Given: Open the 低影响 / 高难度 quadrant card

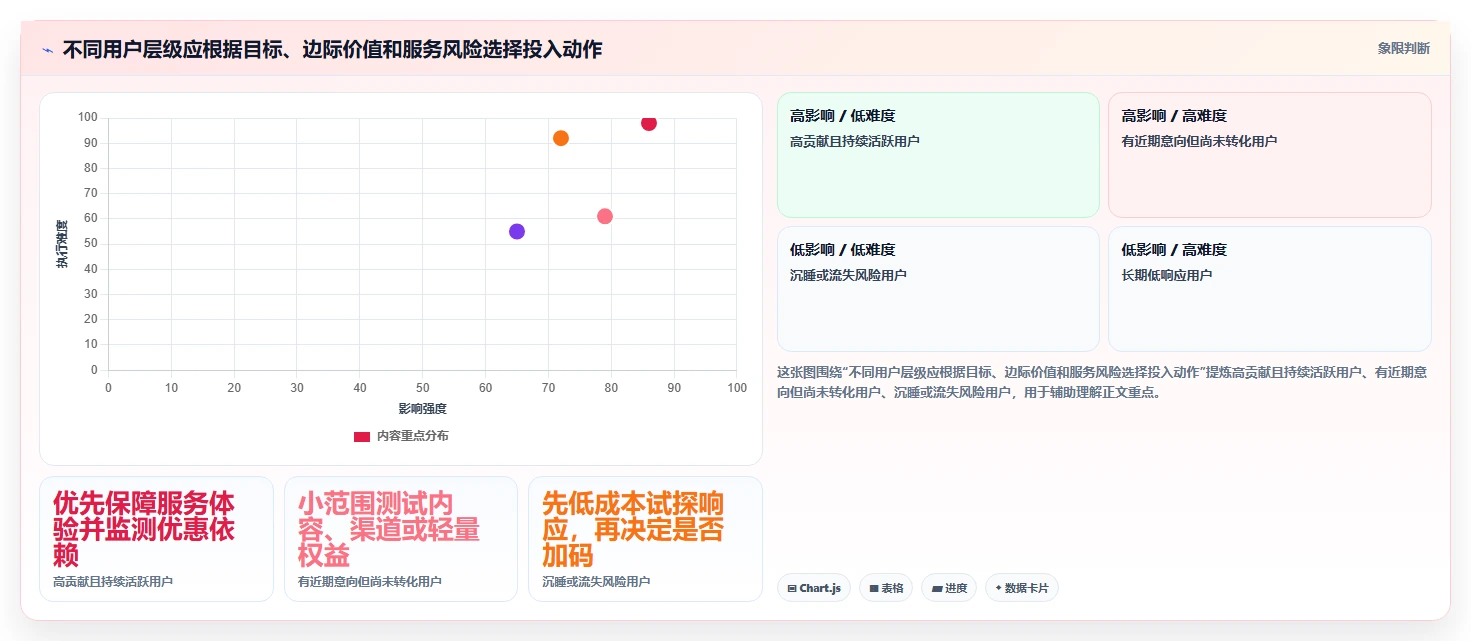Looking at the screenshot, I should point(1269,289).
